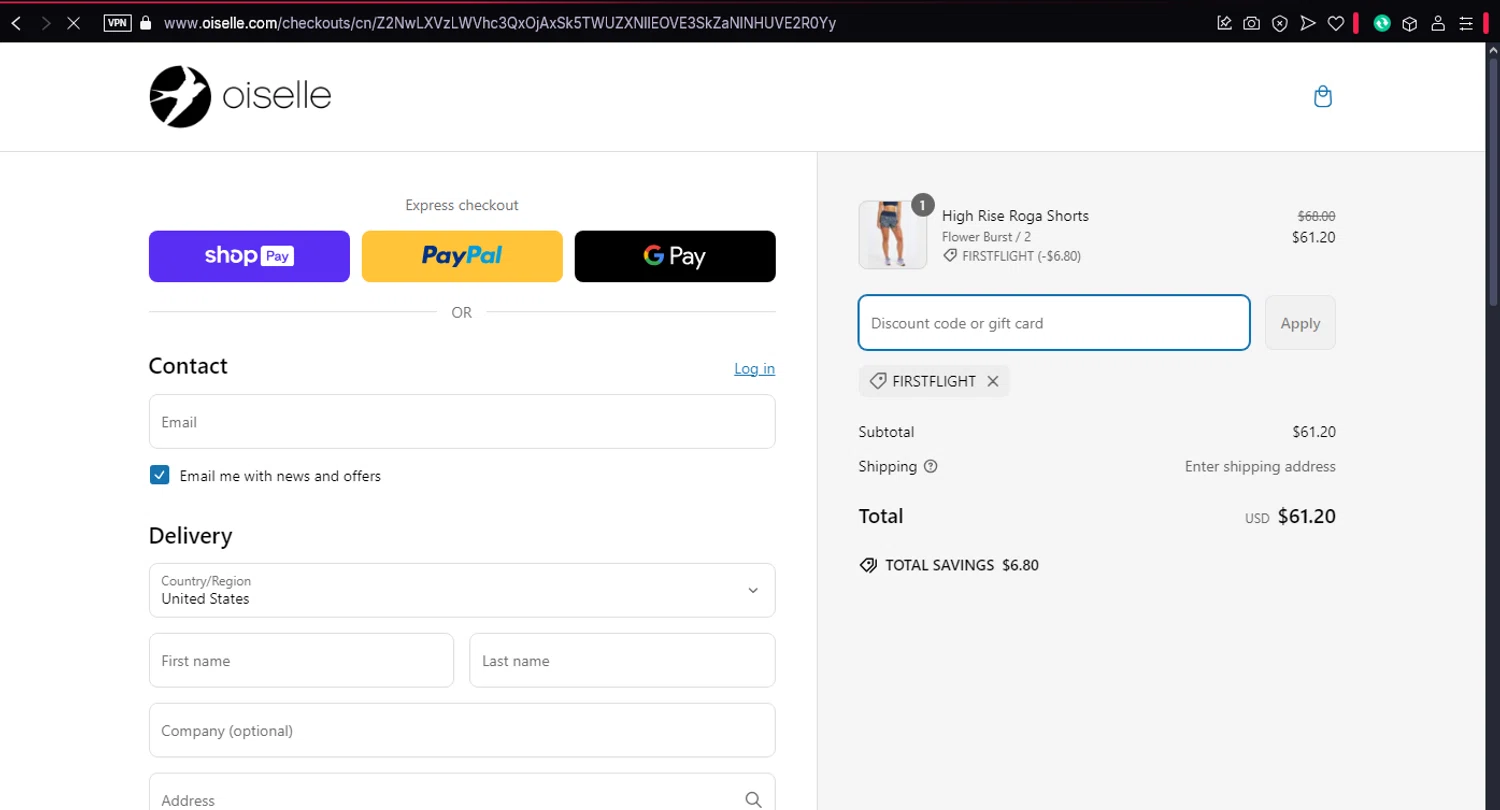Uncheck Email me with news and offers
1500x810 pixels.
coord(159,475)
